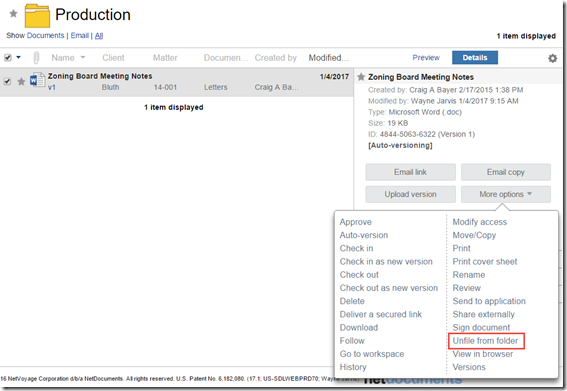Click the Letters document type cell
567x391 pixels.
pos(216,87)
